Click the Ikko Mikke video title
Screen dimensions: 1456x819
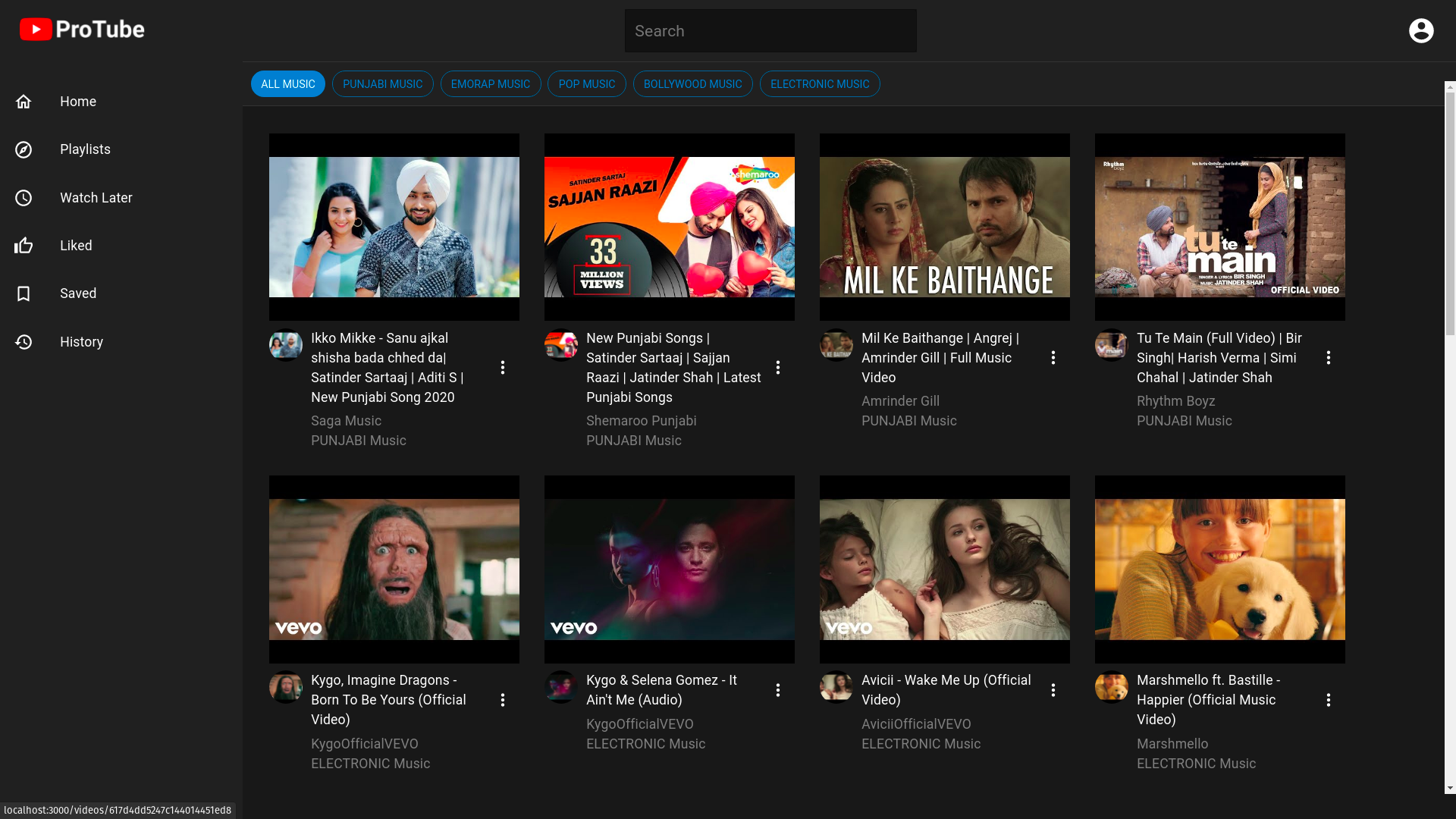[x=388, y=368]
